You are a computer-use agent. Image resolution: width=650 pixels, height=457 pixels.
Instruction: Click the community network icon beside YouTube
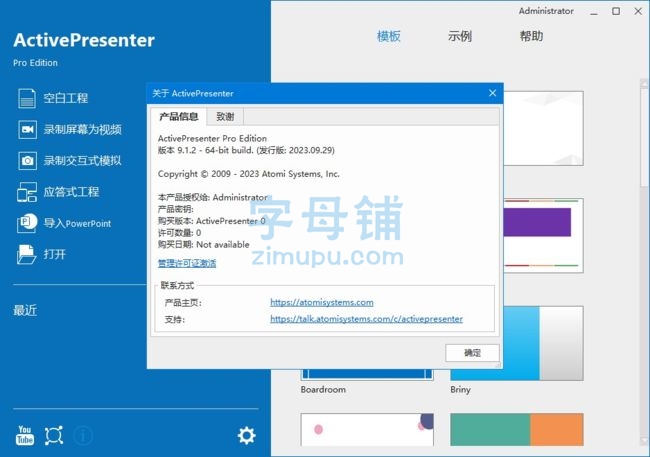[x=54, y=435]
